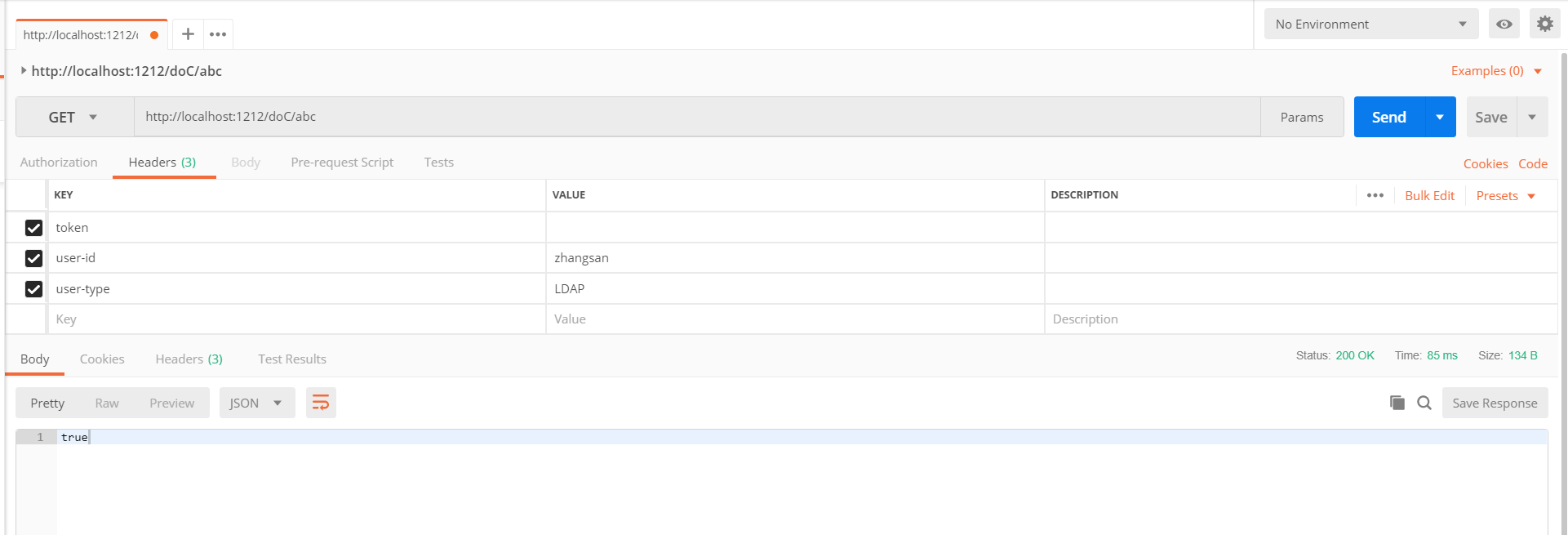Open the JSON format dropdown
The image size is (1568, 535).
click(x=256, y=403)
